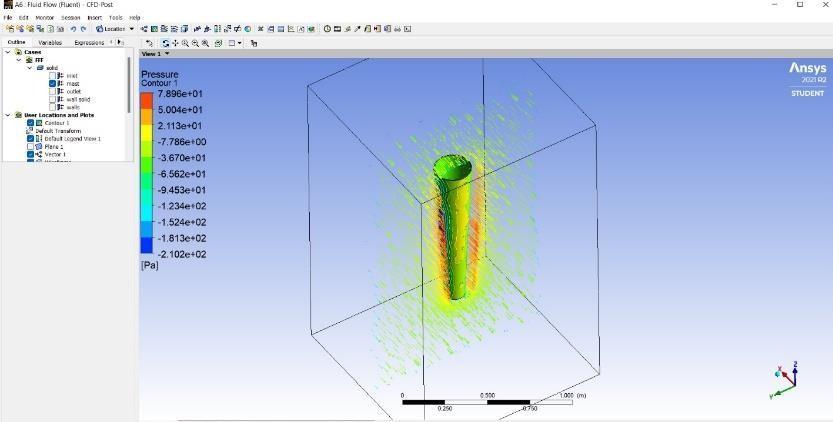Click the red band of pressure legend

click(x=147, y=100)
